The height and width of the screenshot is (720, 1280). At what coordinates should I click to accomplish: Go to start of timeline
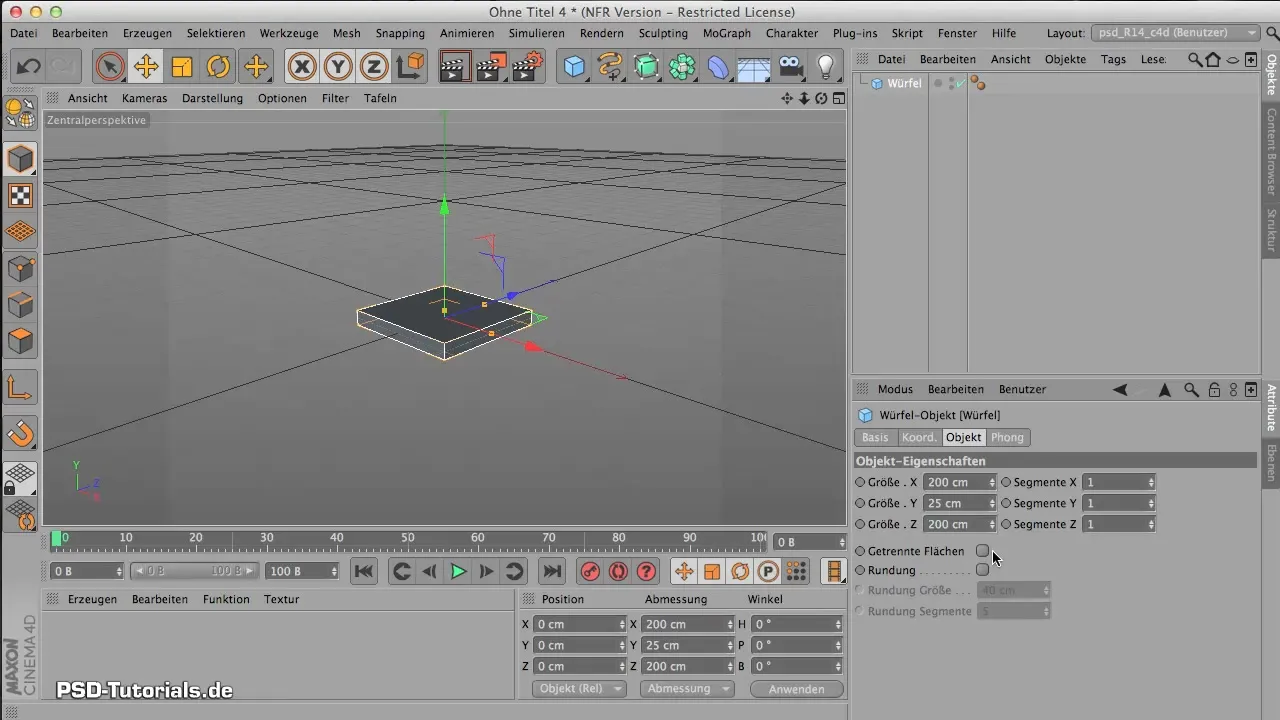click(x=364, y=571)
